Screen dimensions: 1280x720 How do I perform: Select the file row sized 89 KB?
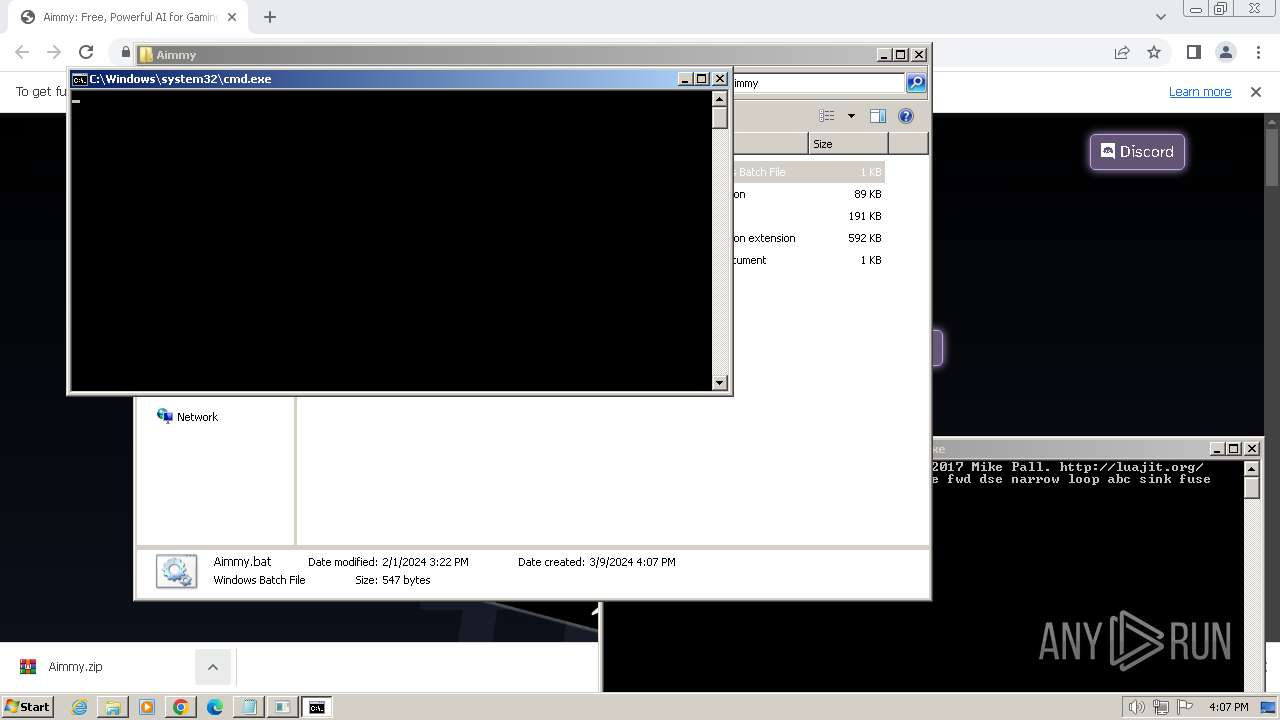808,194
